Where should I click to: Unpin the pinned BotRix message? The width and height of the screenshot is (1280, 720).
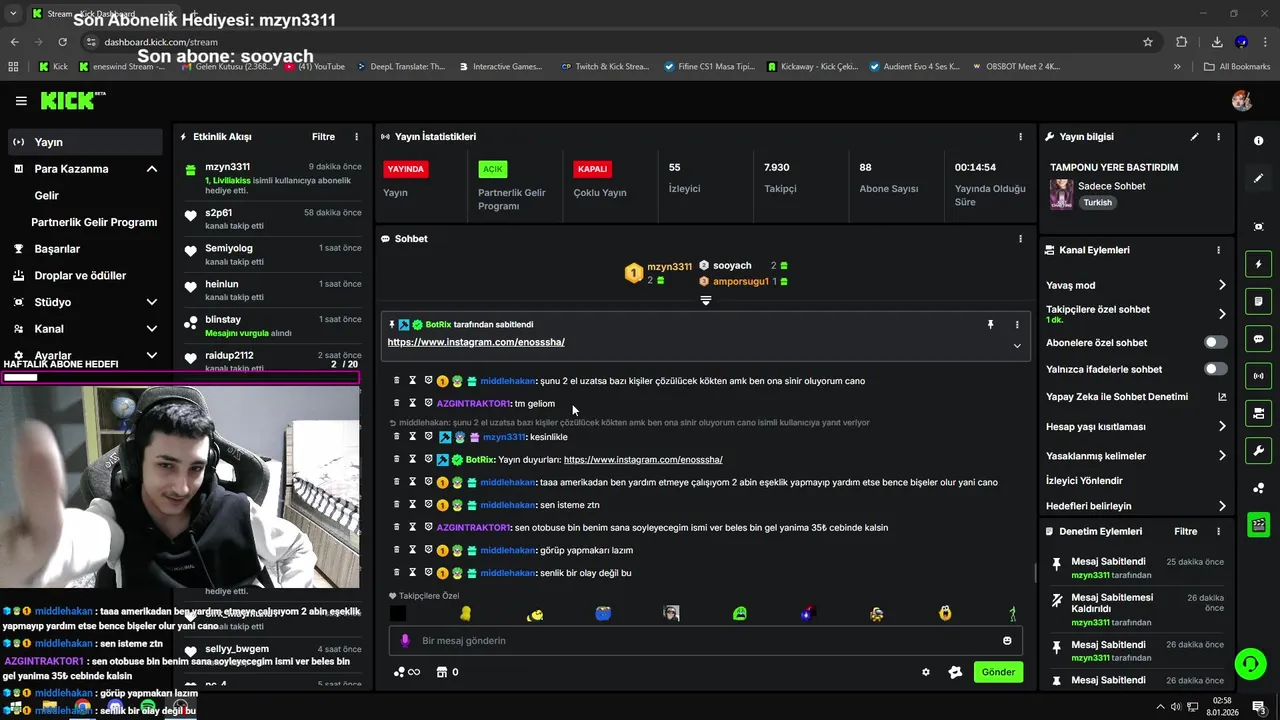click(x=990, y=324)
